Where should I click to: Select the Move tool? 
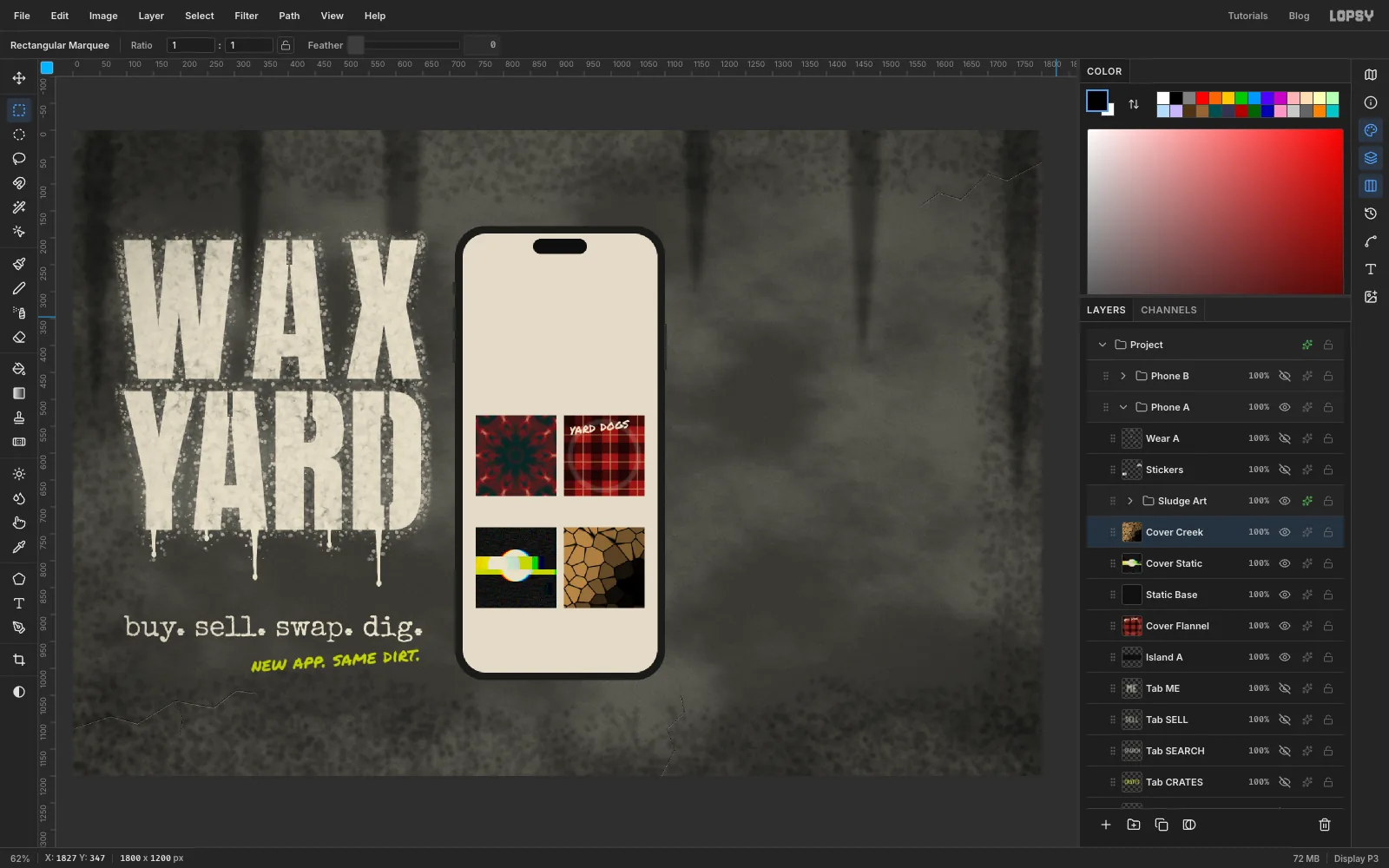(19, 78)
